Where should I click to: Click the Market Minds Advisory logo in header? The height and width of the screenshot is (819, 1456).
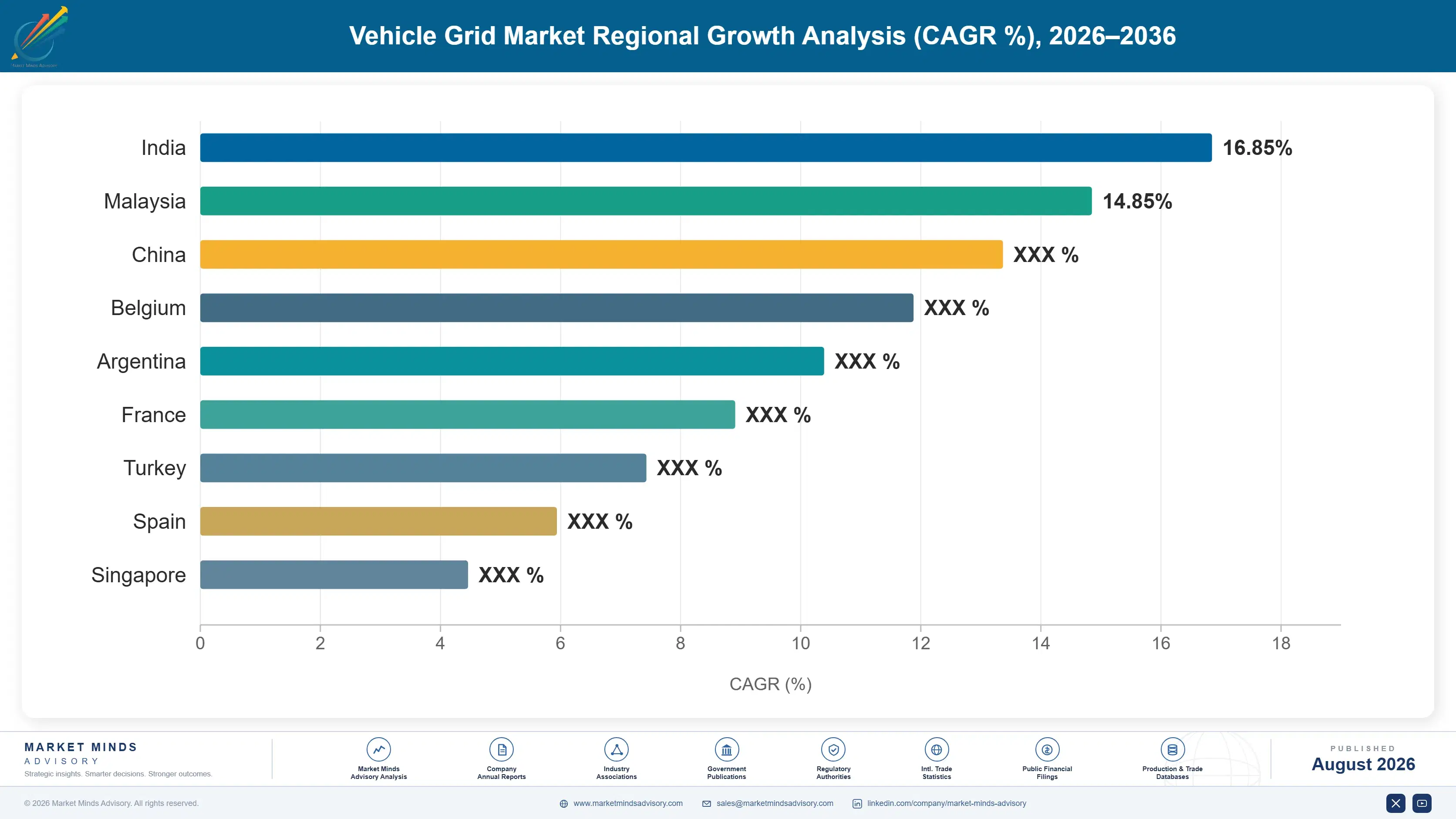click(39, 37)
